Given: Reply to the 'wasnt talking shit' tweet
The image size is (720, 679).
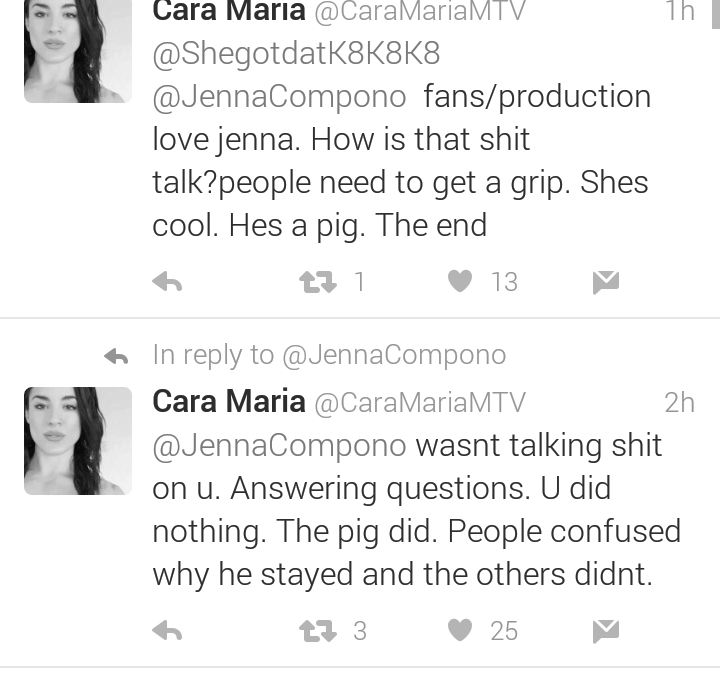Looking at the screenshot, I should (x=167, y=630).
